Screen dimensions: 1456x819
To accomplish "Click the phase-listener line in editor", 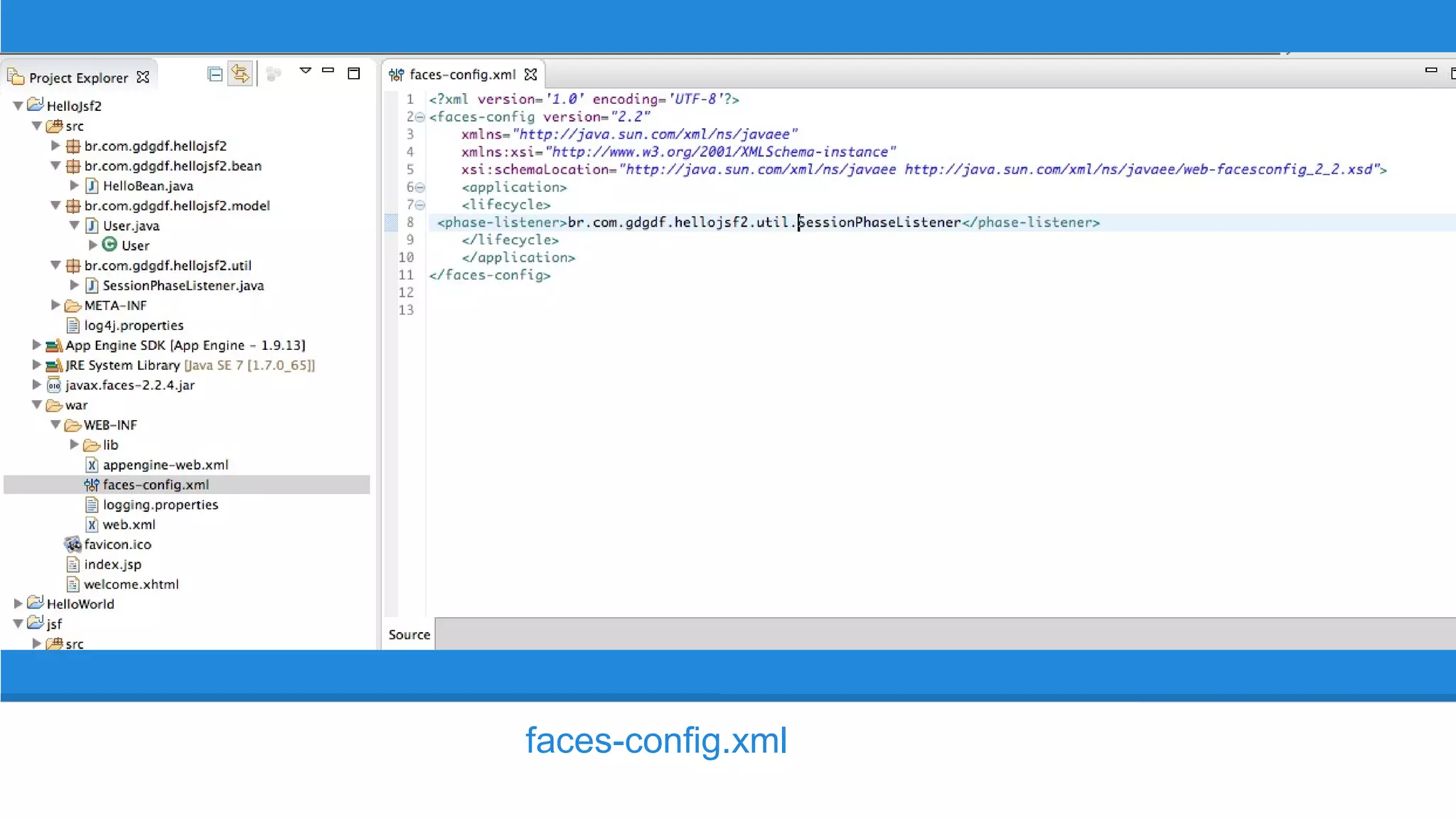I will click(768, 223).
